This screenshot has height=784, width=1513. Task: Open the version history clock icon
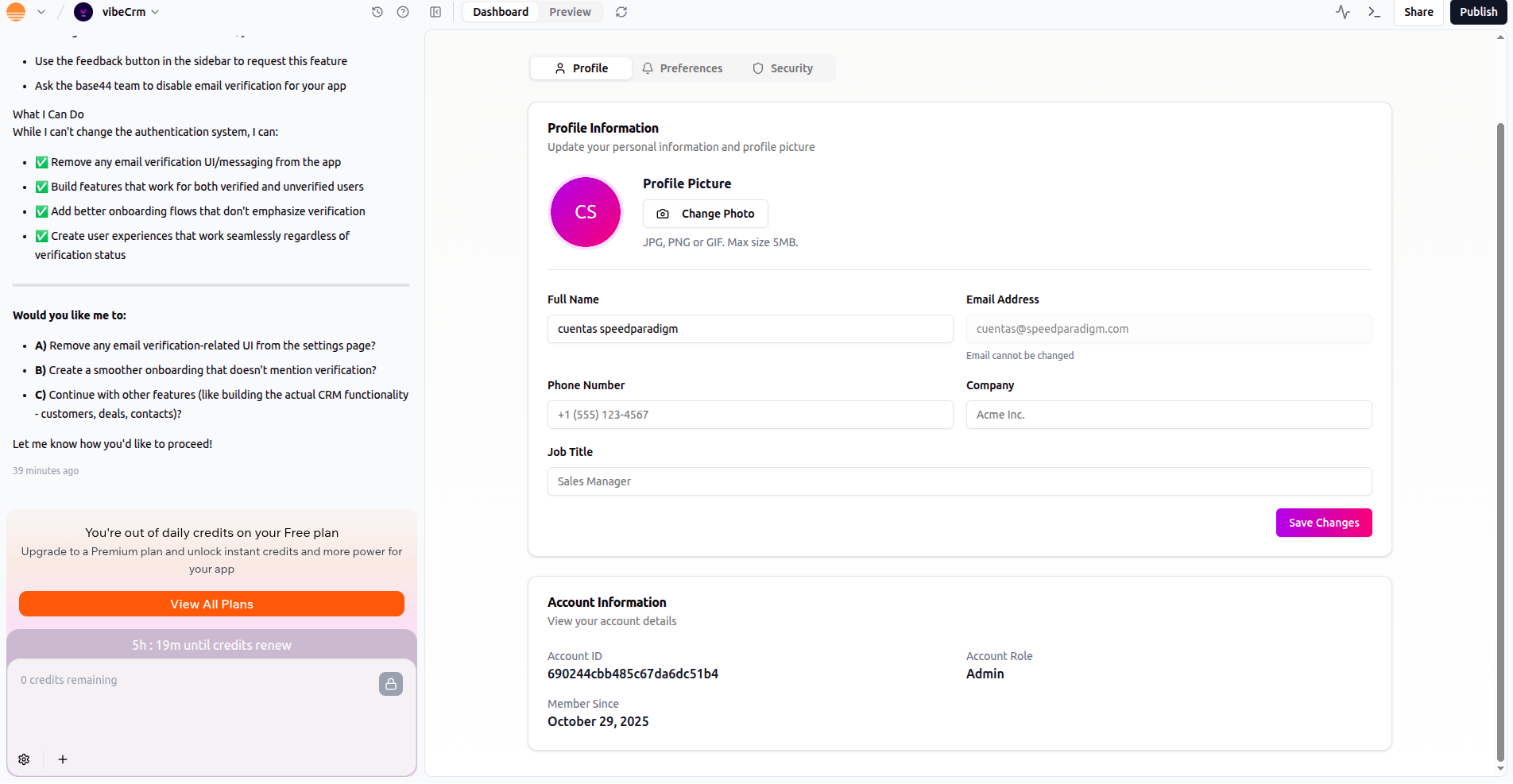tap(377, 12)
